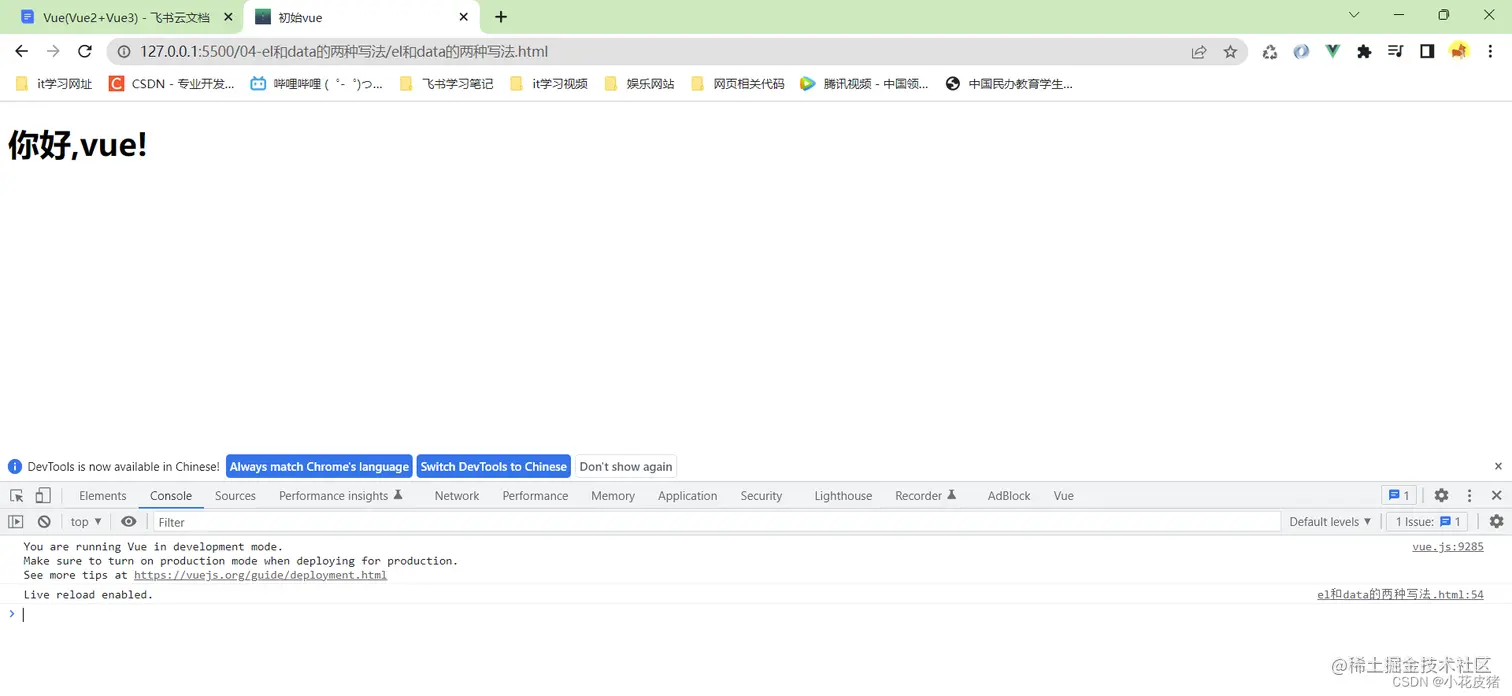Switch to AdBlock tab

click(x=1008, y=496)
